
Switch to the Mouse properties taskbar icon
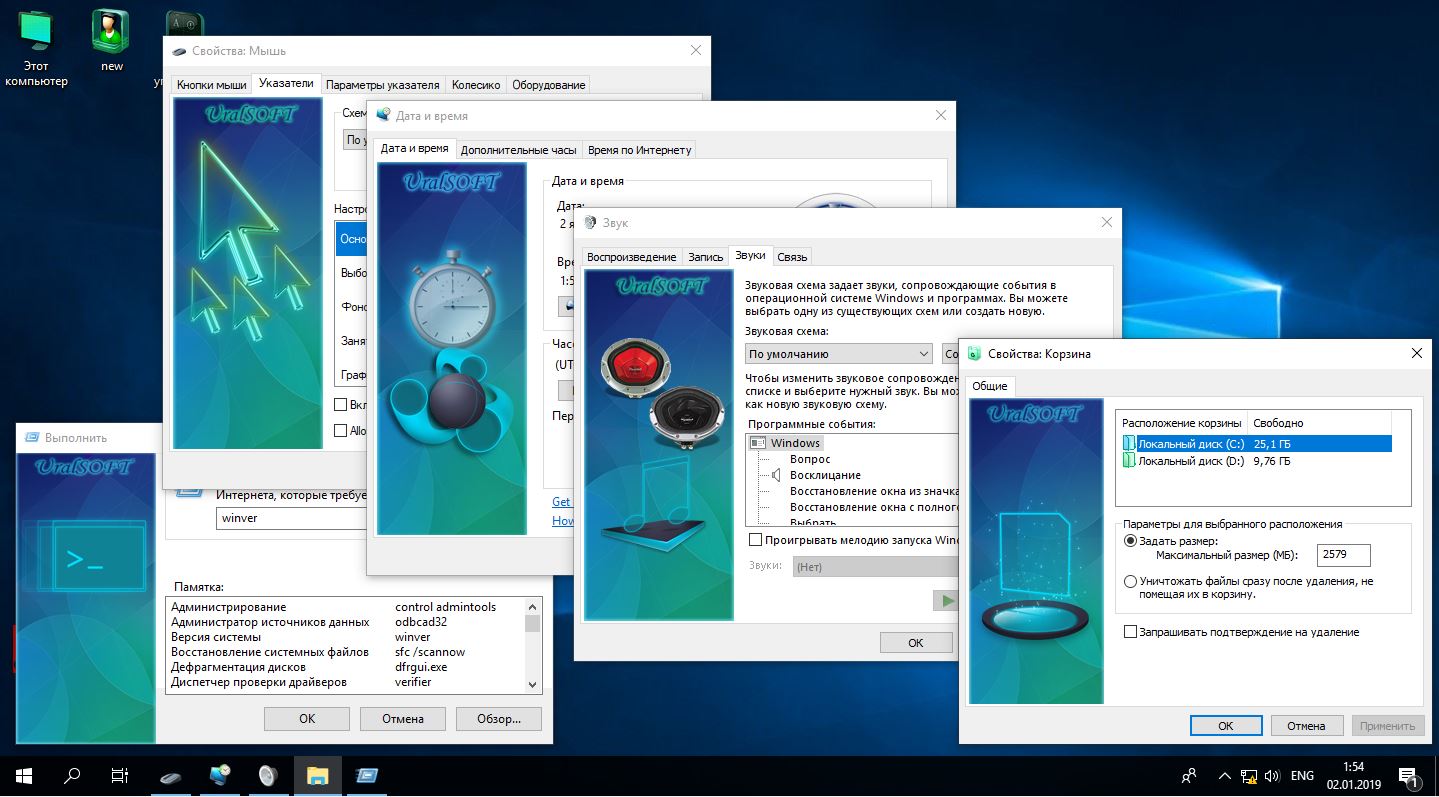coord(171,775)
